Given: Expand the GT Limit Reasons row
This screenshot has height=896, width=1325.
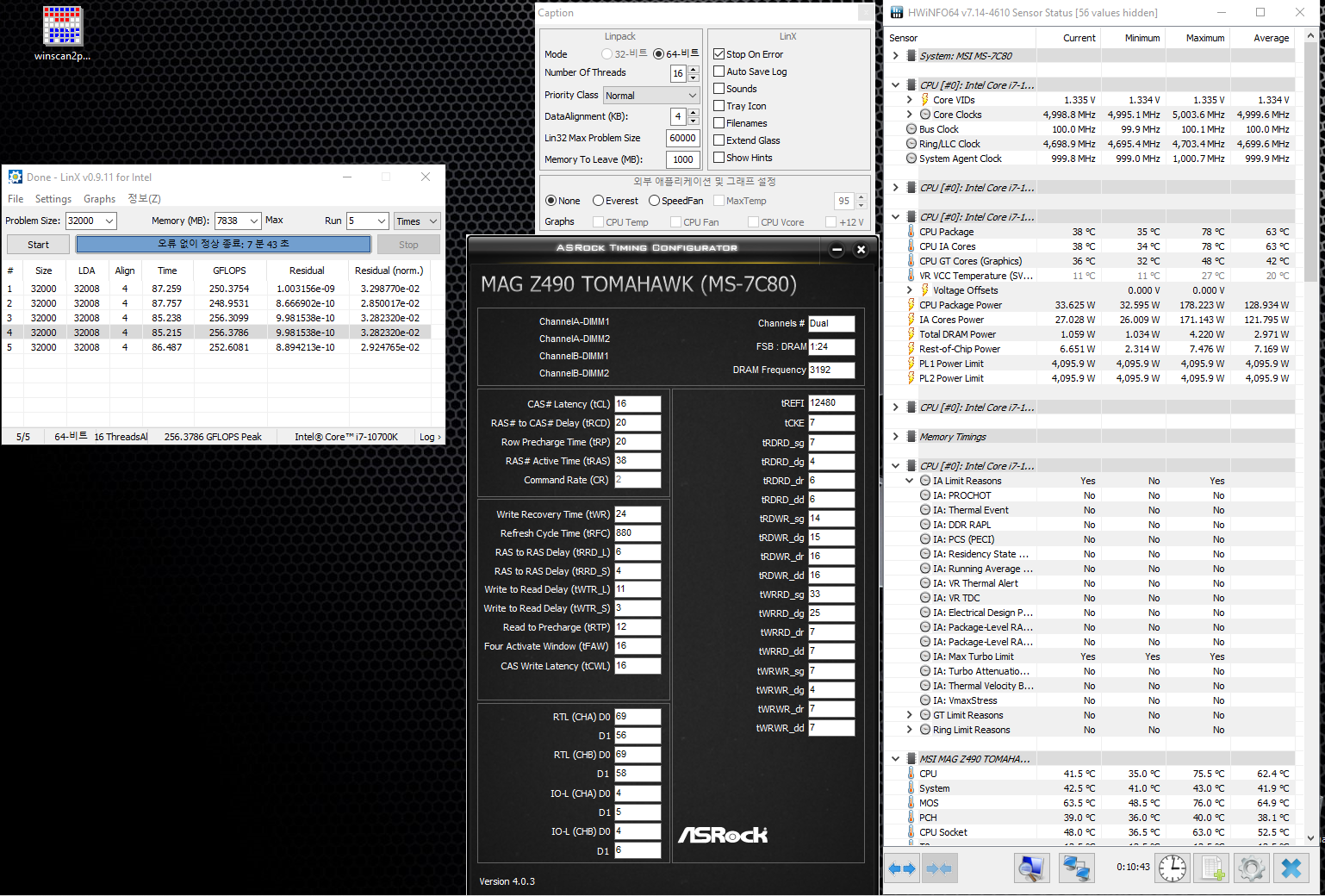Looking at the screenshot, I should click(910, 715).
